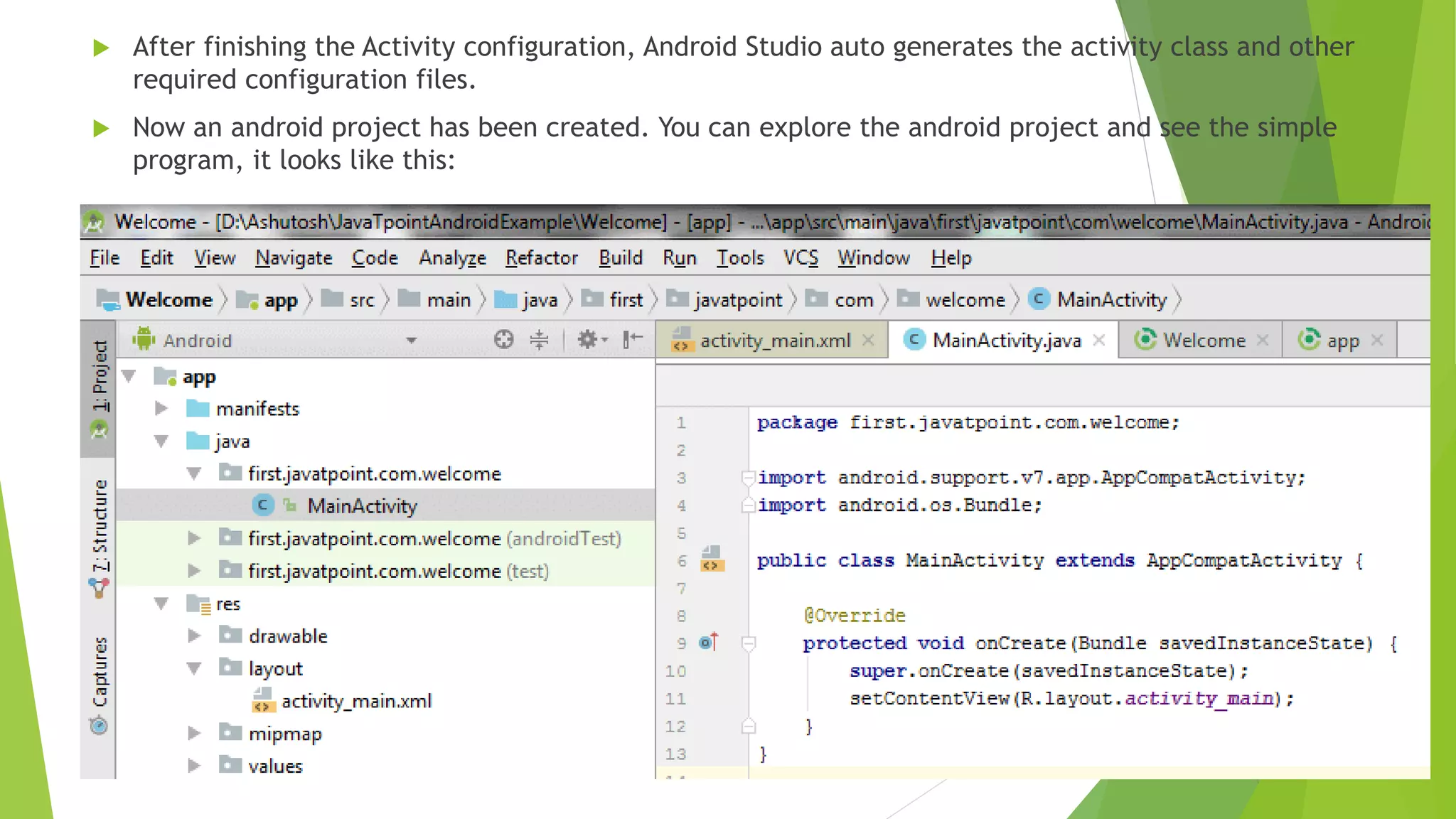Click the Collapse All icon in Project panel
1456x819 pixels.
(x=540, y=340)
